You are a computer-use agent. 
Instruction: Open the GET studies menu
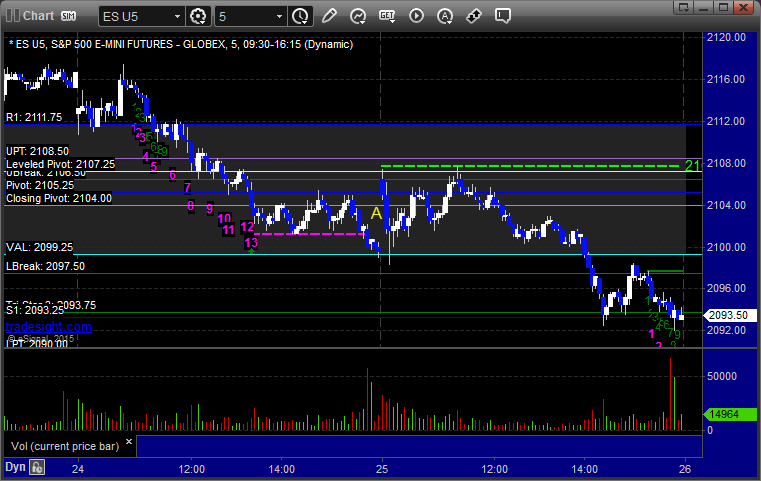click(387, 16)
